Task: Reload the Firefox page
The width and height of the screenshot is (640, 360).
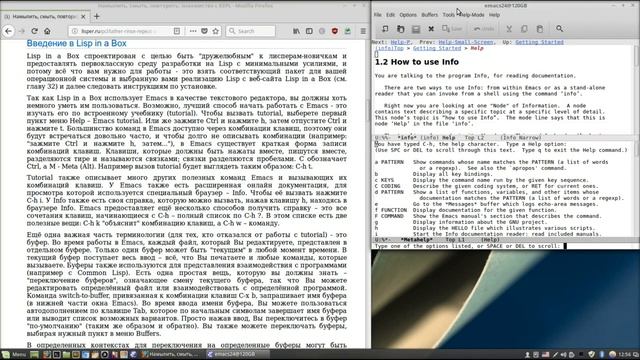Action: (x=35, y=31)
